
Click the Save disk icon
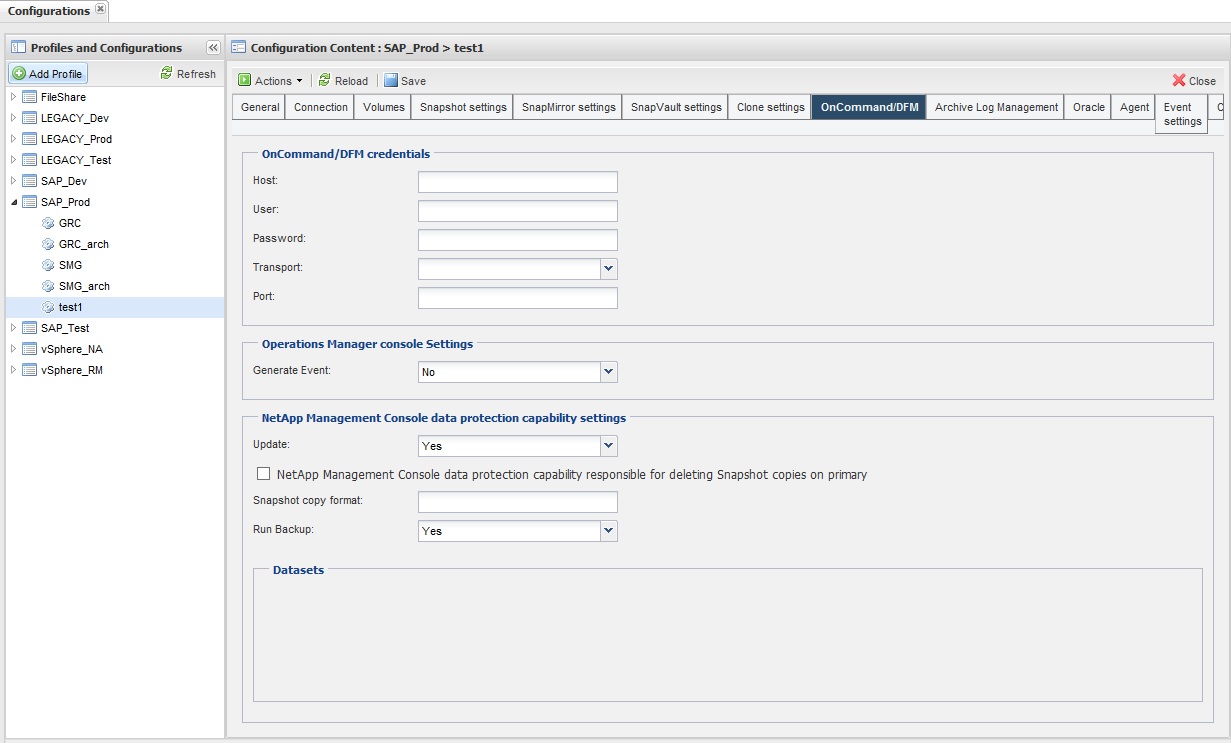[391, 81]
